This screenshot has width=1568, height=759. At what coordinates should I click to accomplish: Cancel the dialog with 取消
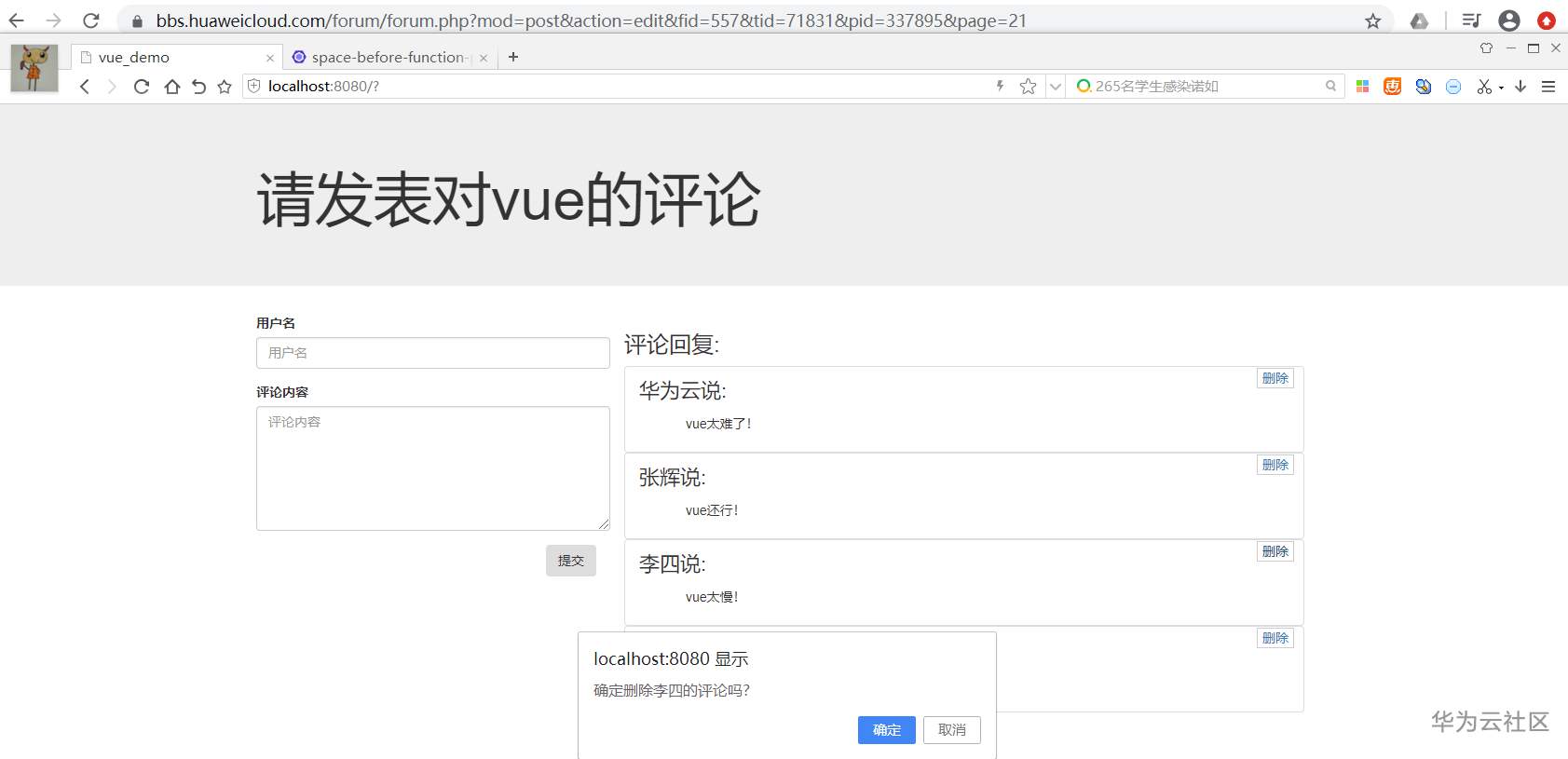pos(952,730)
